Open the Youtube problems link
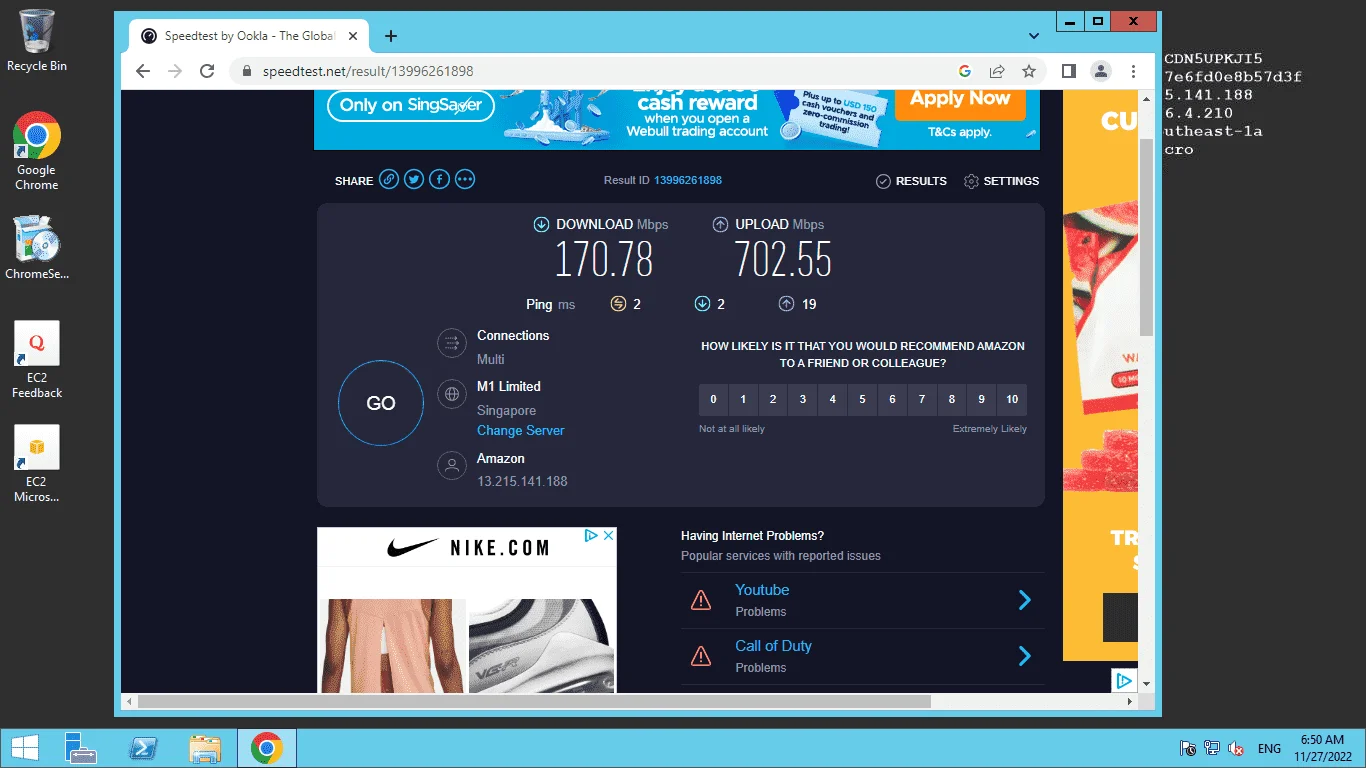 762,590
